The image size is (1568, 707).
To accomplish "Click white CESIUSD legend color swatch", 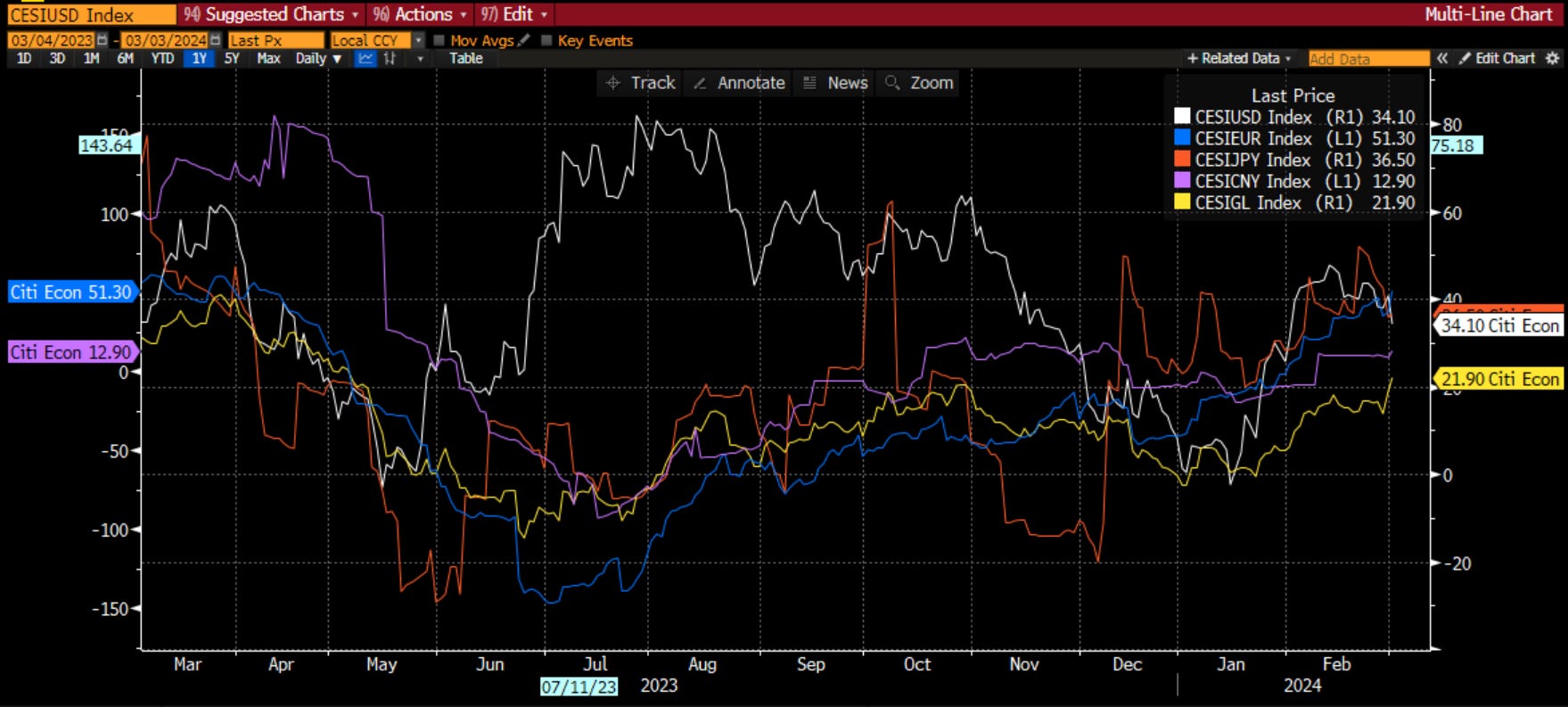I will (1182, 117).
